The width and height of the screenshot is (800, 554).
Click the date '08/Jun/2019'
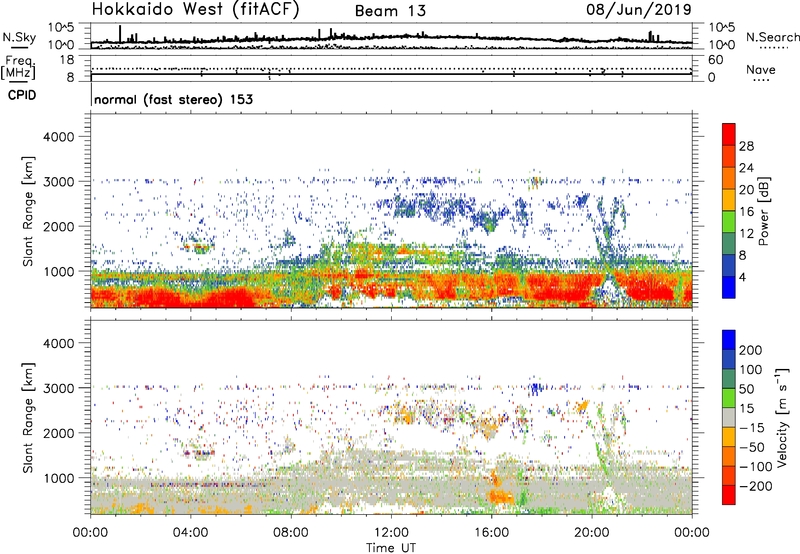tap(639, 10)
